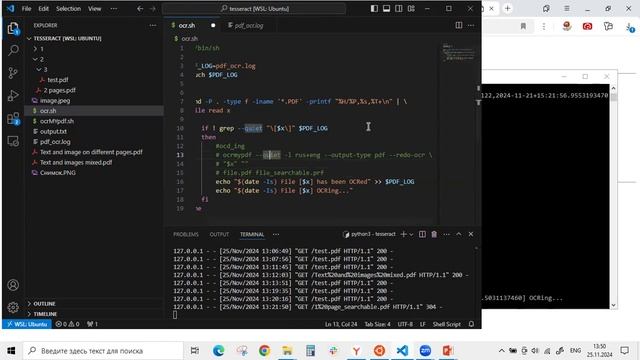The image size is (640, 360).
Task: Click the scroll down arrow of black console window
Action: [613, 305]
